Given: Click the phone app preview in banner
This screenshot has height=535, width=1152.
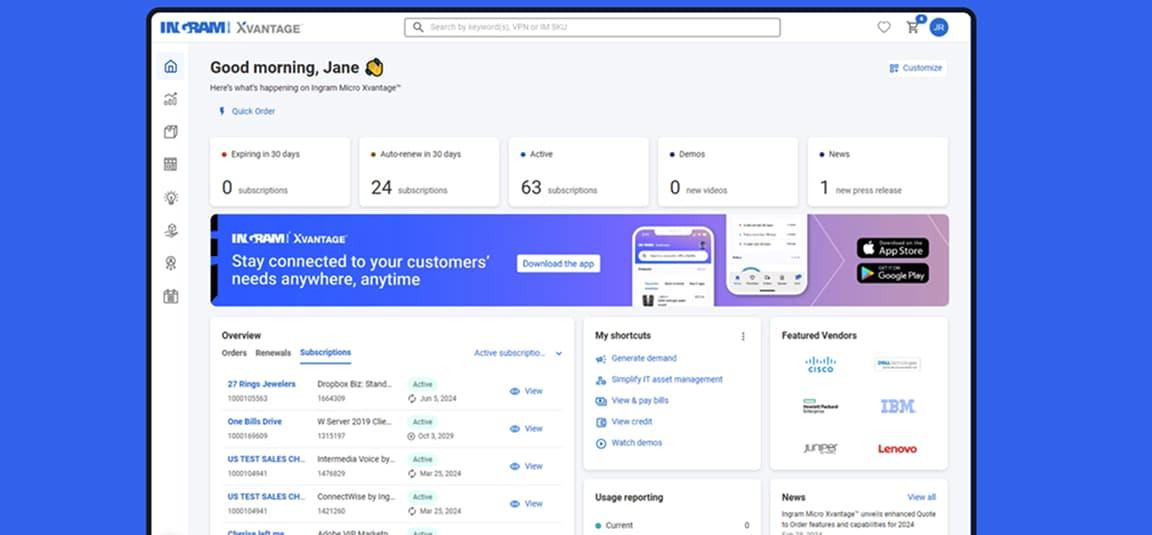Looking at the screenshot, I should point(673,266).
